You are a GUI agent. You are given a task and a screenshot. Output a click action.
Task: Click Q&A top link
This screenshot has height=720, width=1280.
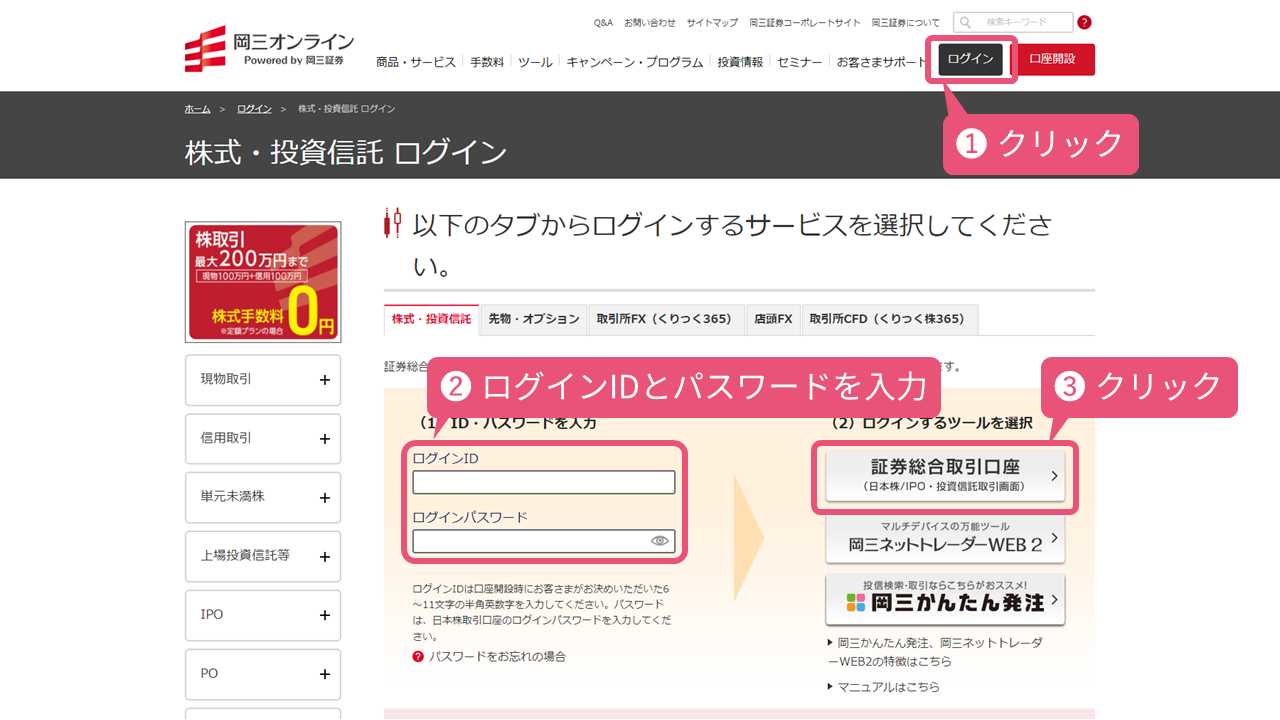(x=603, y=22)
